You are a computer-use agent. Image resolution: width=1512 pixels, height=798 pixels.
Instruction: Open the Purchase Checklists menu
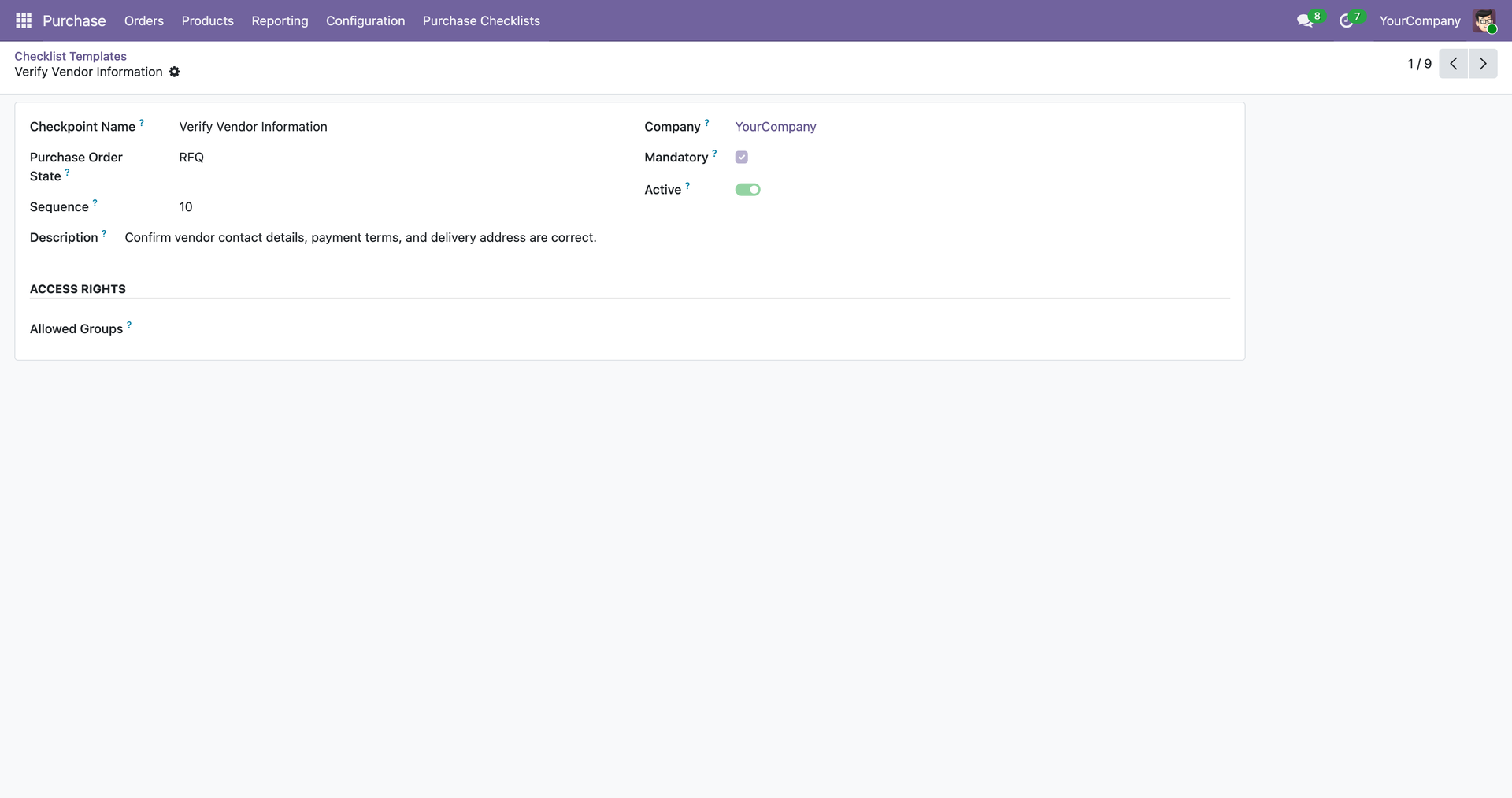pos(481,20)
